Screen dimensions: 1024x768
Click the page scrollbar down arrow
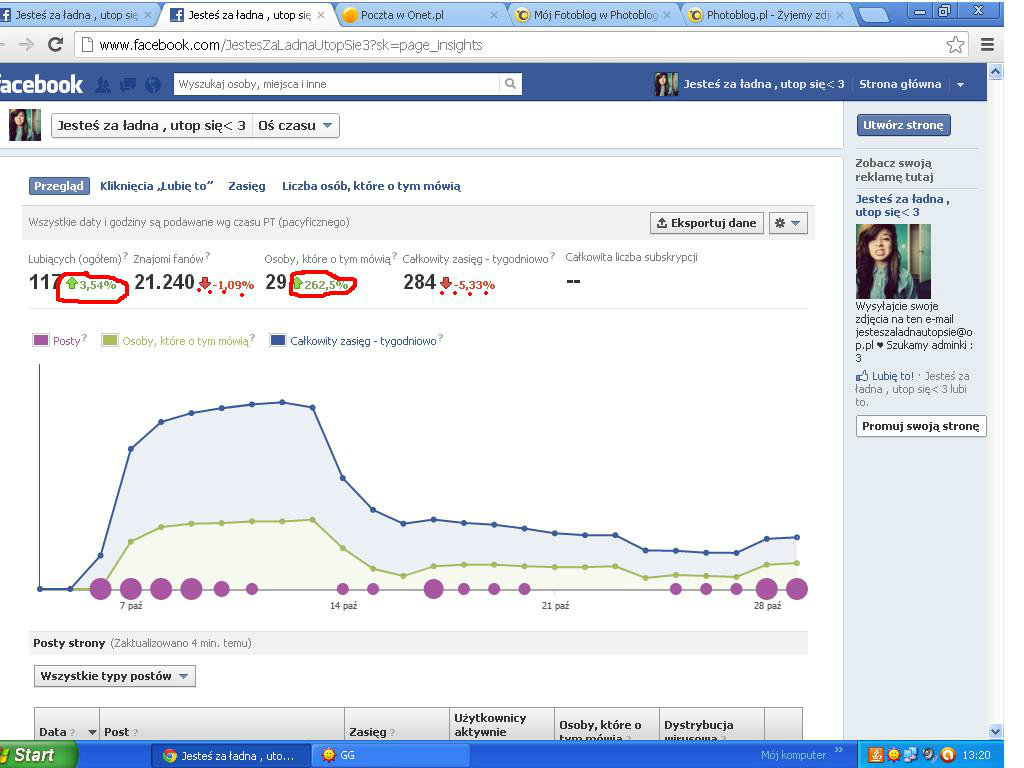[995, 731]
